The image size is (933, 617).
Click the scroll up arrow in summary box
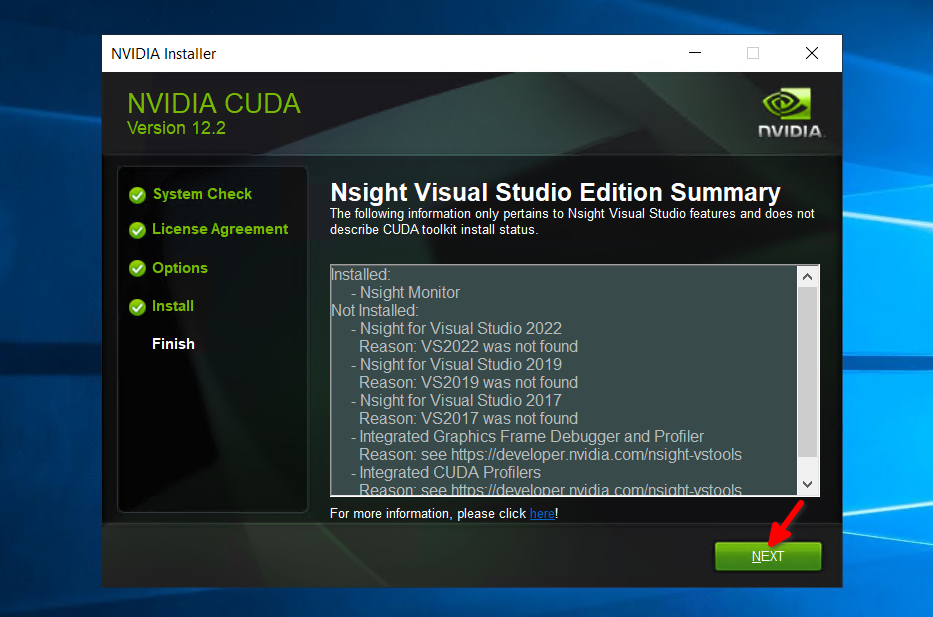tap(807, 277)
